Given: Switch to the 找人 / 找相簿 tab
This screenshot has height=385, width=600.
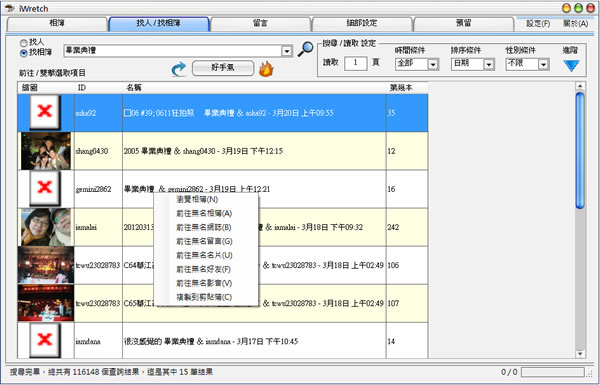Looking at the screenshot, I should coord(159,24).
